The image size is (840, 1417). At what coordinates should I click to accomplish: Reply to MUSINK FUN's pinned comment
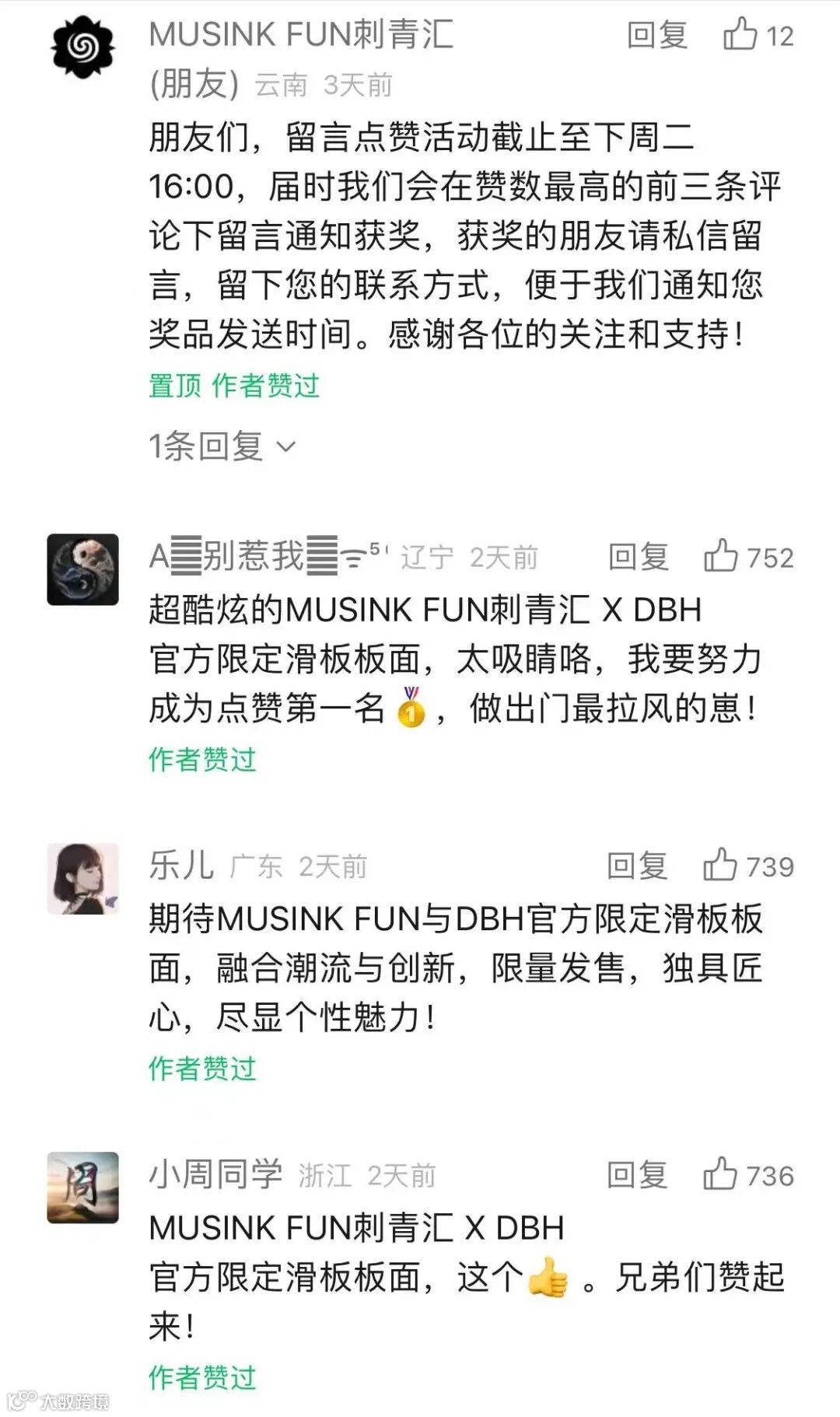click(x=657, y=36)
